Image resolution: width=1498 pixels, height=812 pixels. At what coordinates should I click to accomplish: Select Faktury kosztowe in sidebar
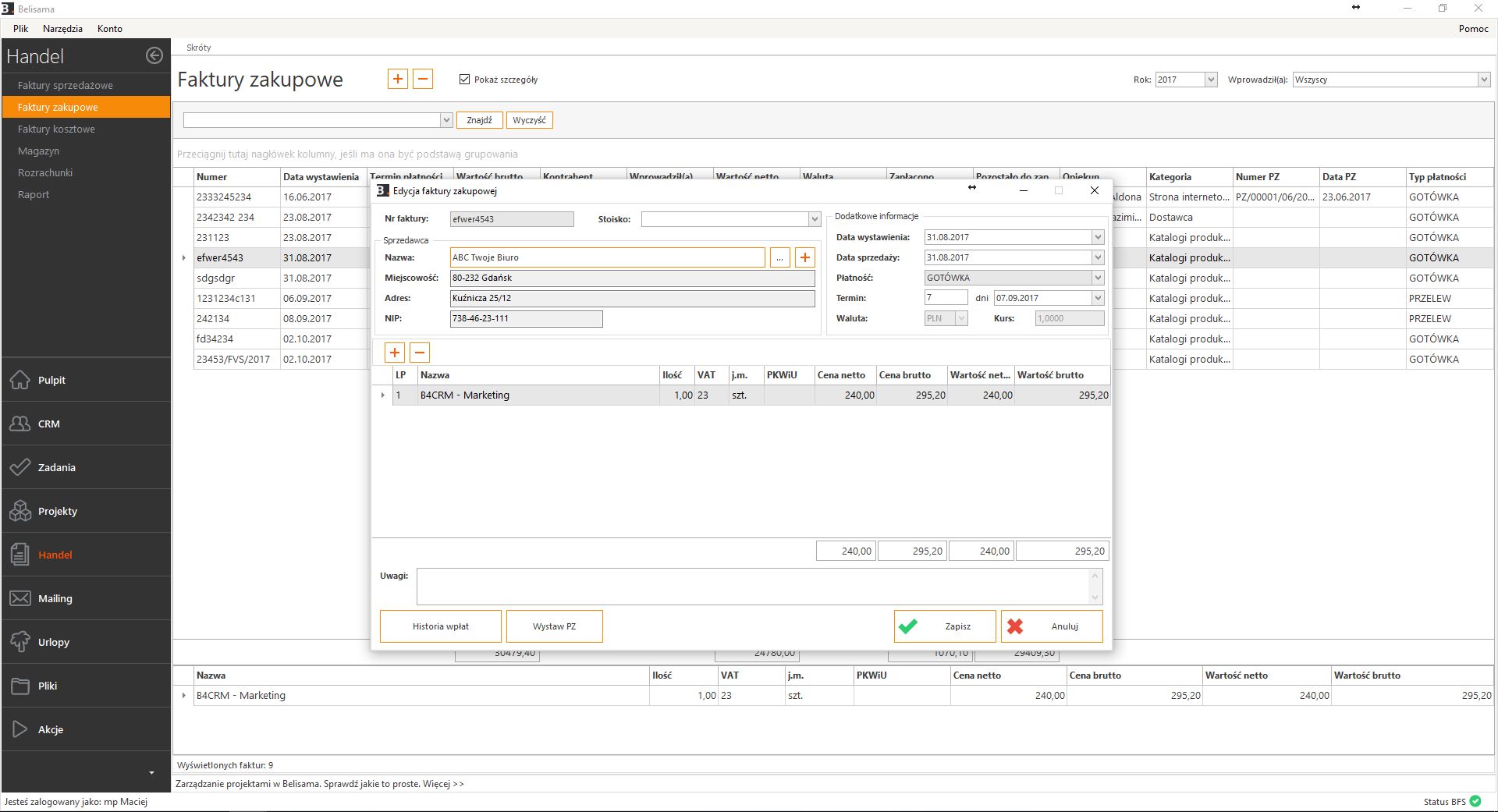tap(56, 129)
